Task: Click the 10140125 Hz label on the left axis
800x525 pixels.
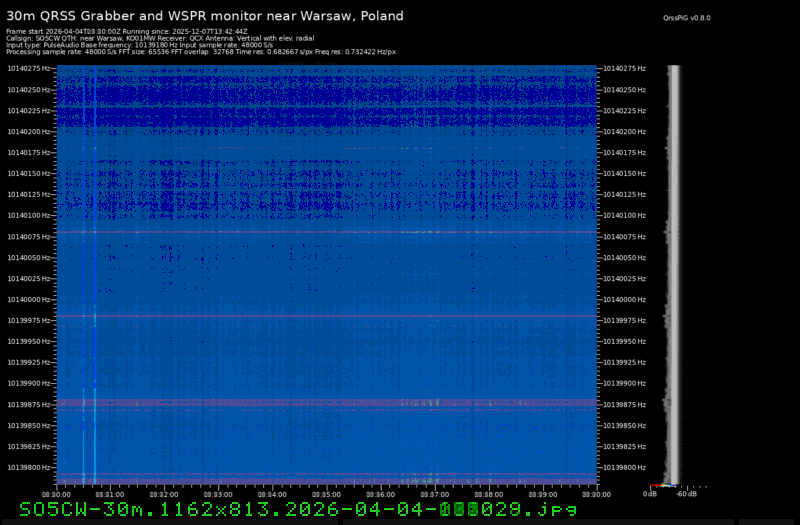Action: [x=29, y=194]
